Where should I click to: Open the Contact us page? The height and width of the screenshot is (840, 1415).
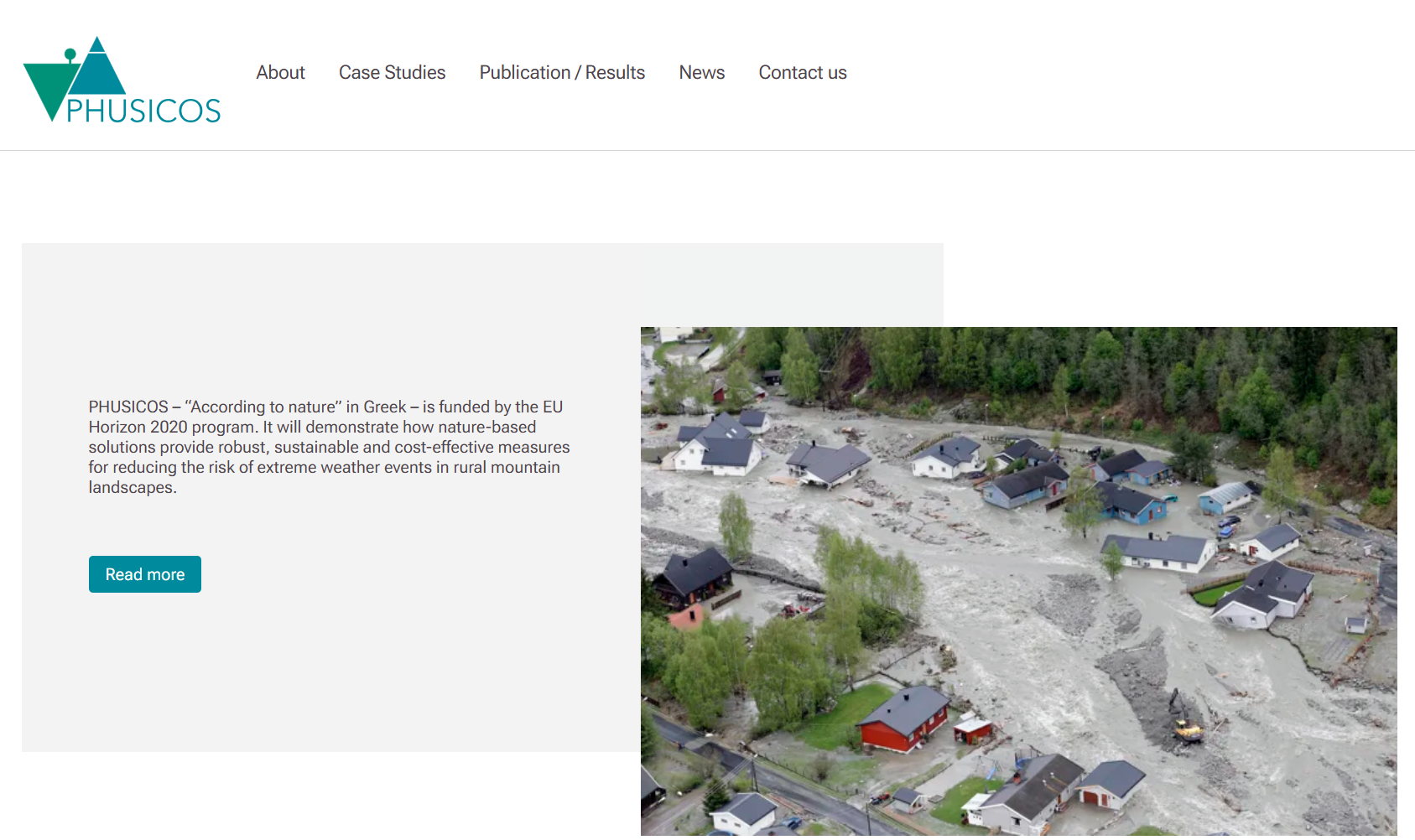pyautogui.click(x=802, y=73)
